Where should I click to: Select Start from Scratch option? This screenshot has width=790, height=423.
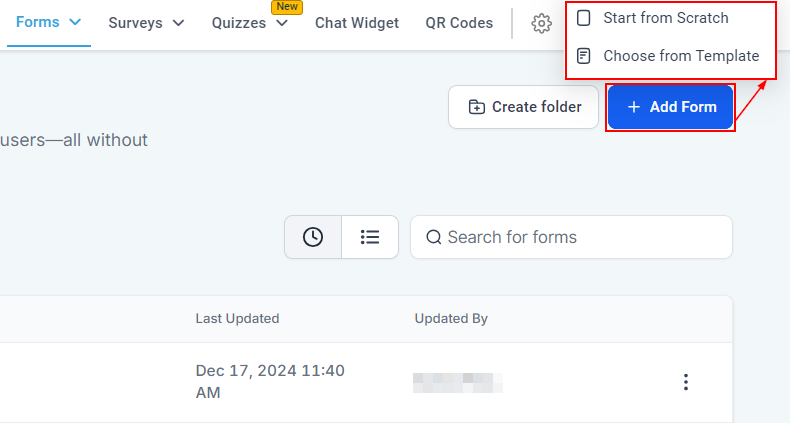[666, 18]
